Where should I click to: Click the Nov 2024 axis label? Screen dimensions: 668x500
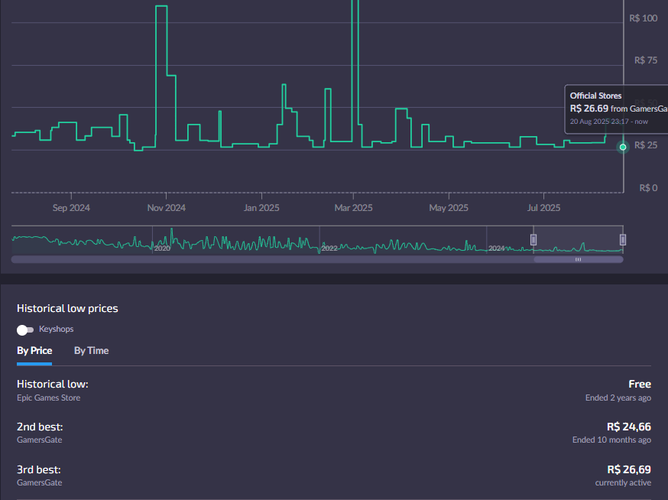[166, 208]
